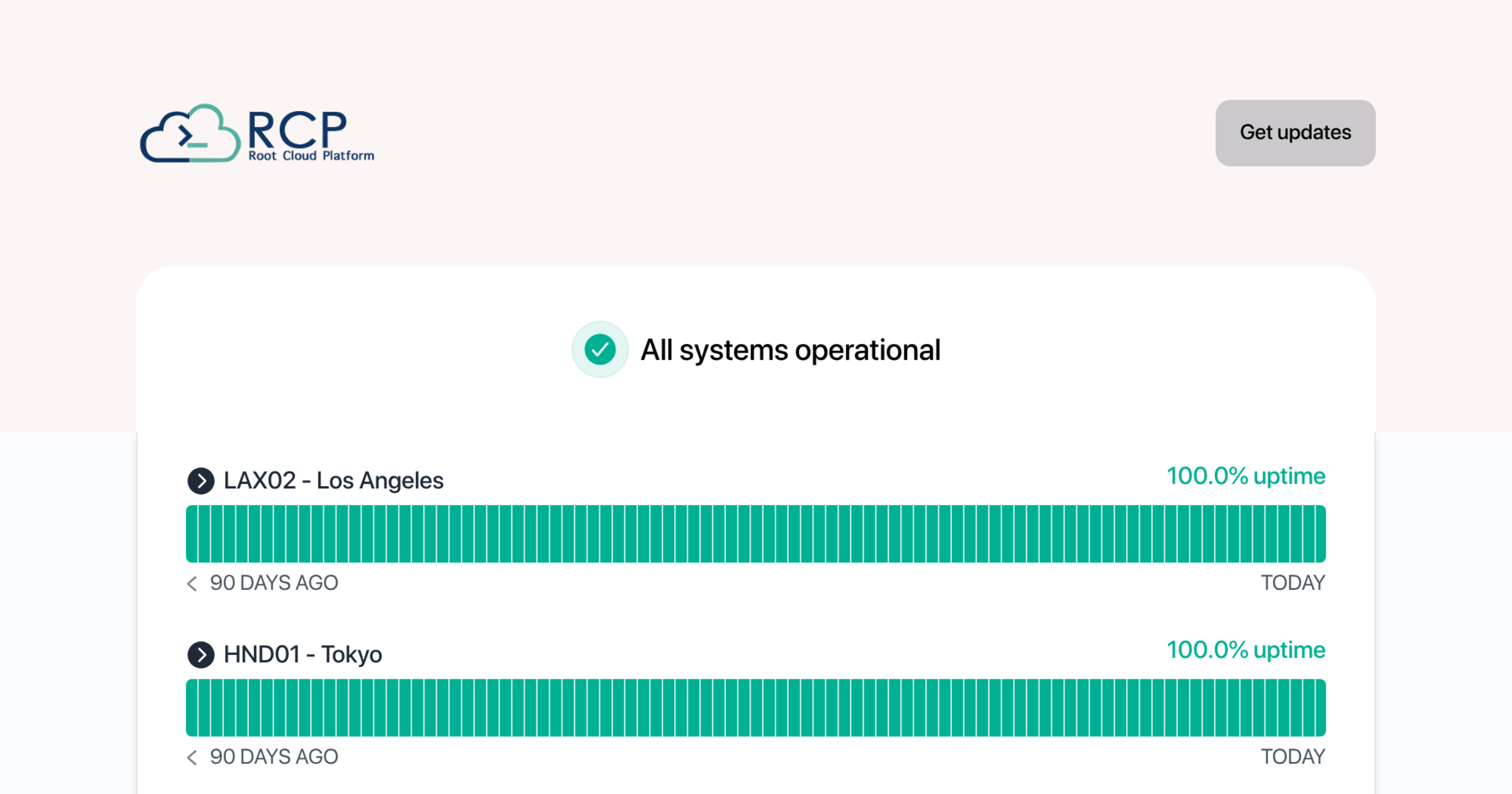Select the LAX02 - Los Angeles label

point(333,481)
